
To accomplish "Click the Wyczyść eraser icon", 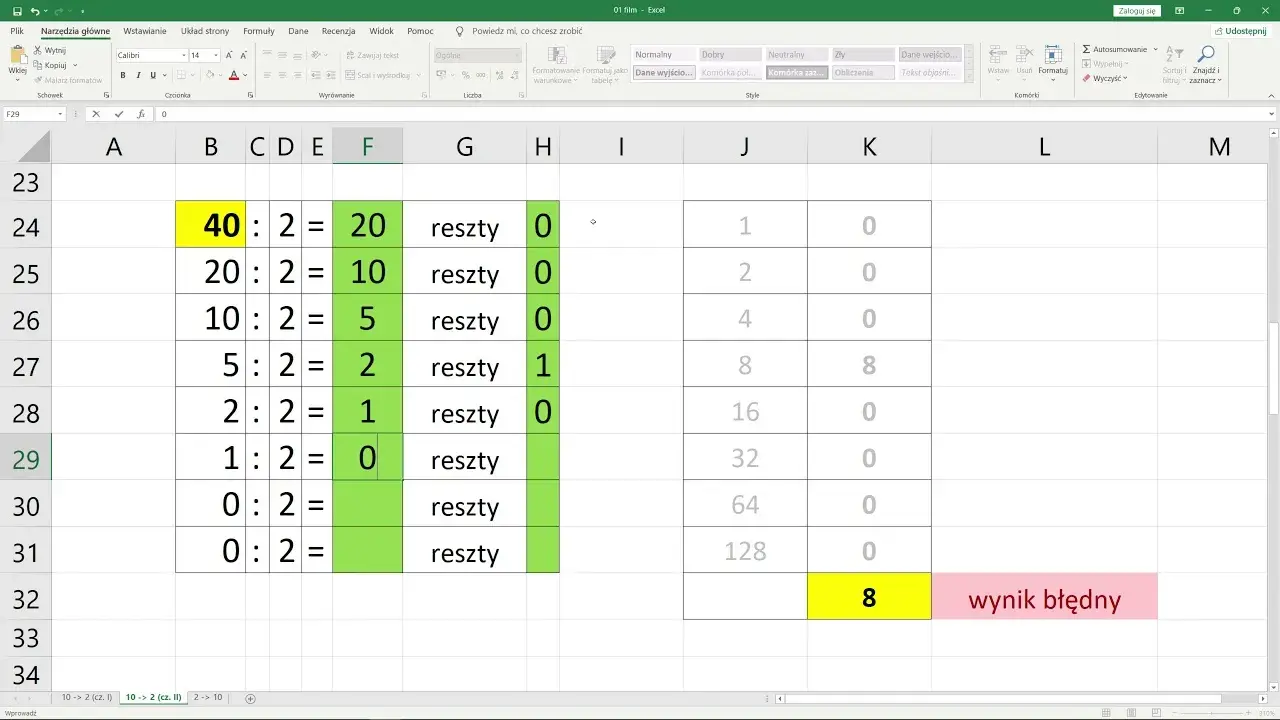I will [x=1086, y=77].
